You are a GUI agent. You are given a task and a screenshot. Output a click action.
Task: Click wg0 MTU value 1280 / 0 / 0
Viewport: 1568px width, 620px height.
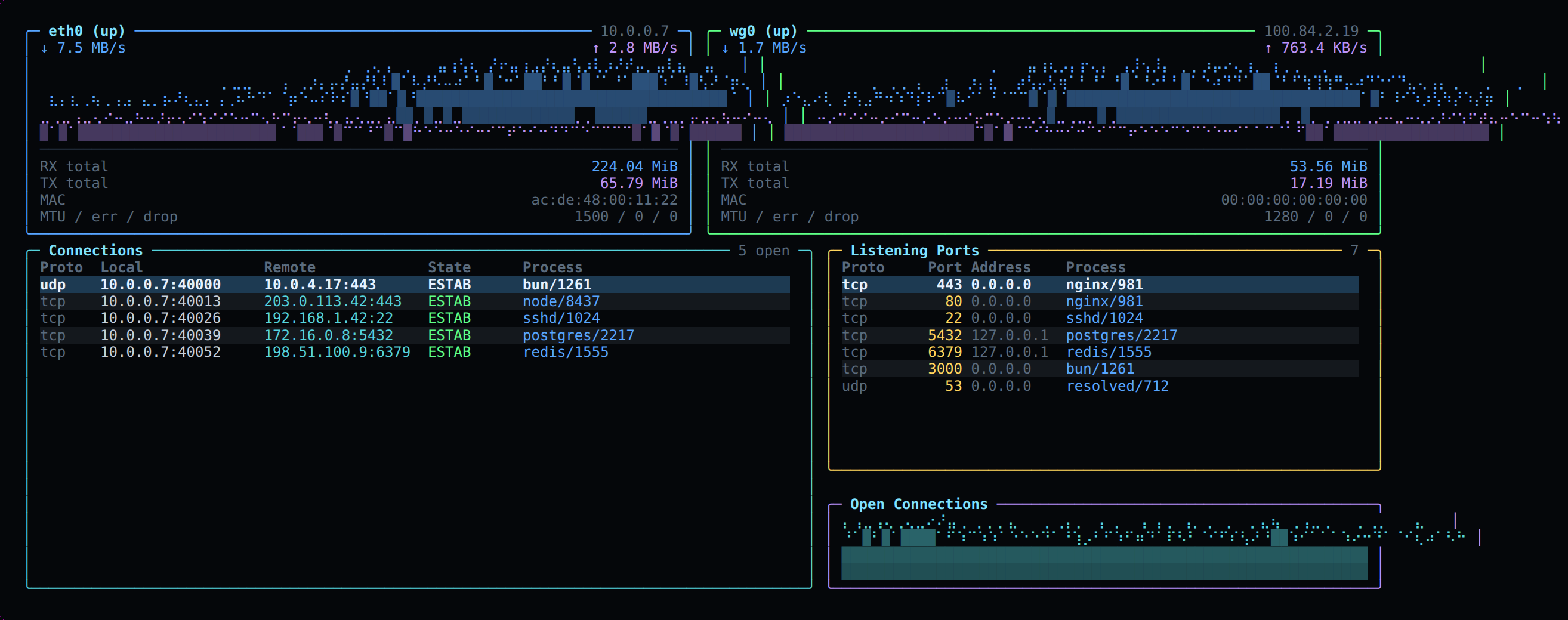[1316, 216]
